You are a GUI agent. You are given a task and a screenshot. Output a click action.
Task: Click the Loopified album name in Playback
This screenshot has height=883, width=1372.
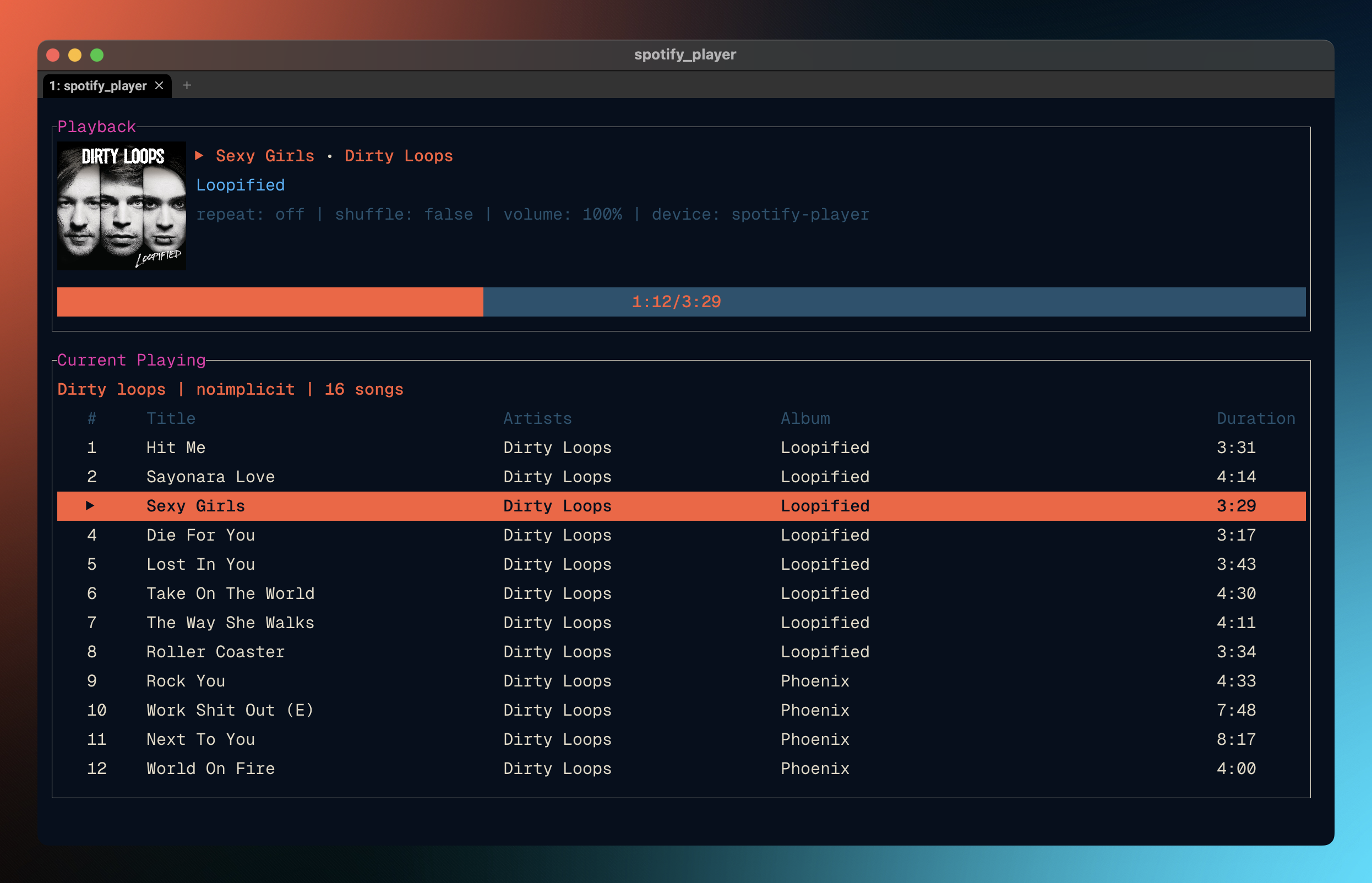point(240,184)
